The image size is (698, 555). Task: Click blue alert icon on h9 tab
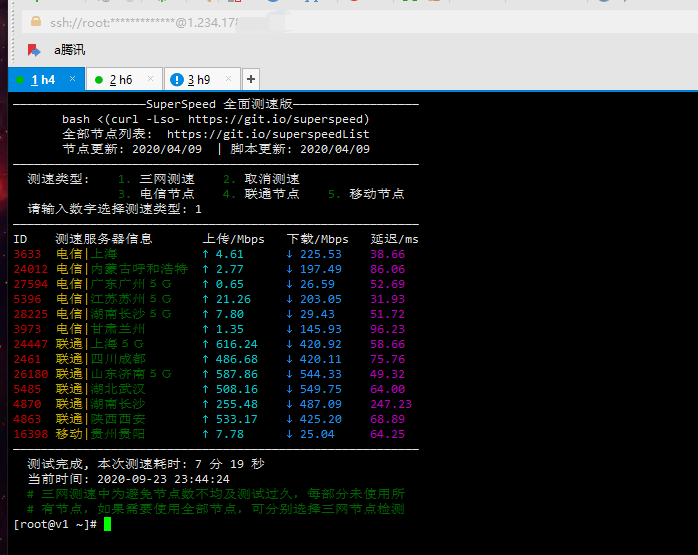176,79
